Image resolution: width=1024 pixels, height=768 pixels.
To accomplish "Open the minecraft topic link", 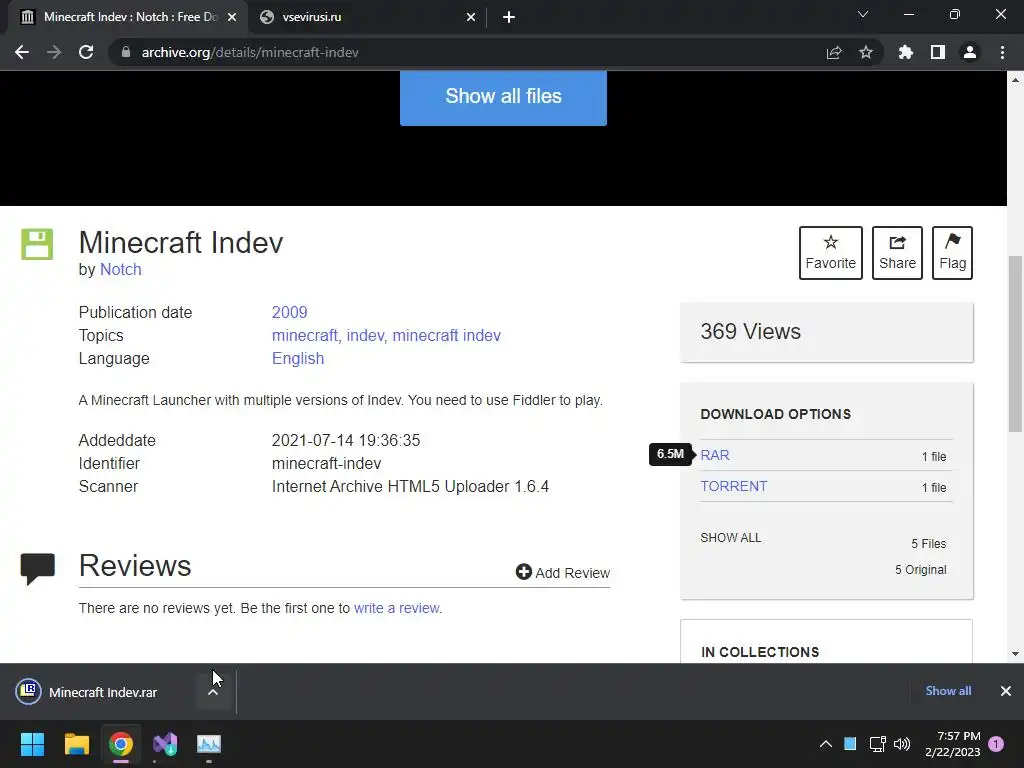I will 304,335.
